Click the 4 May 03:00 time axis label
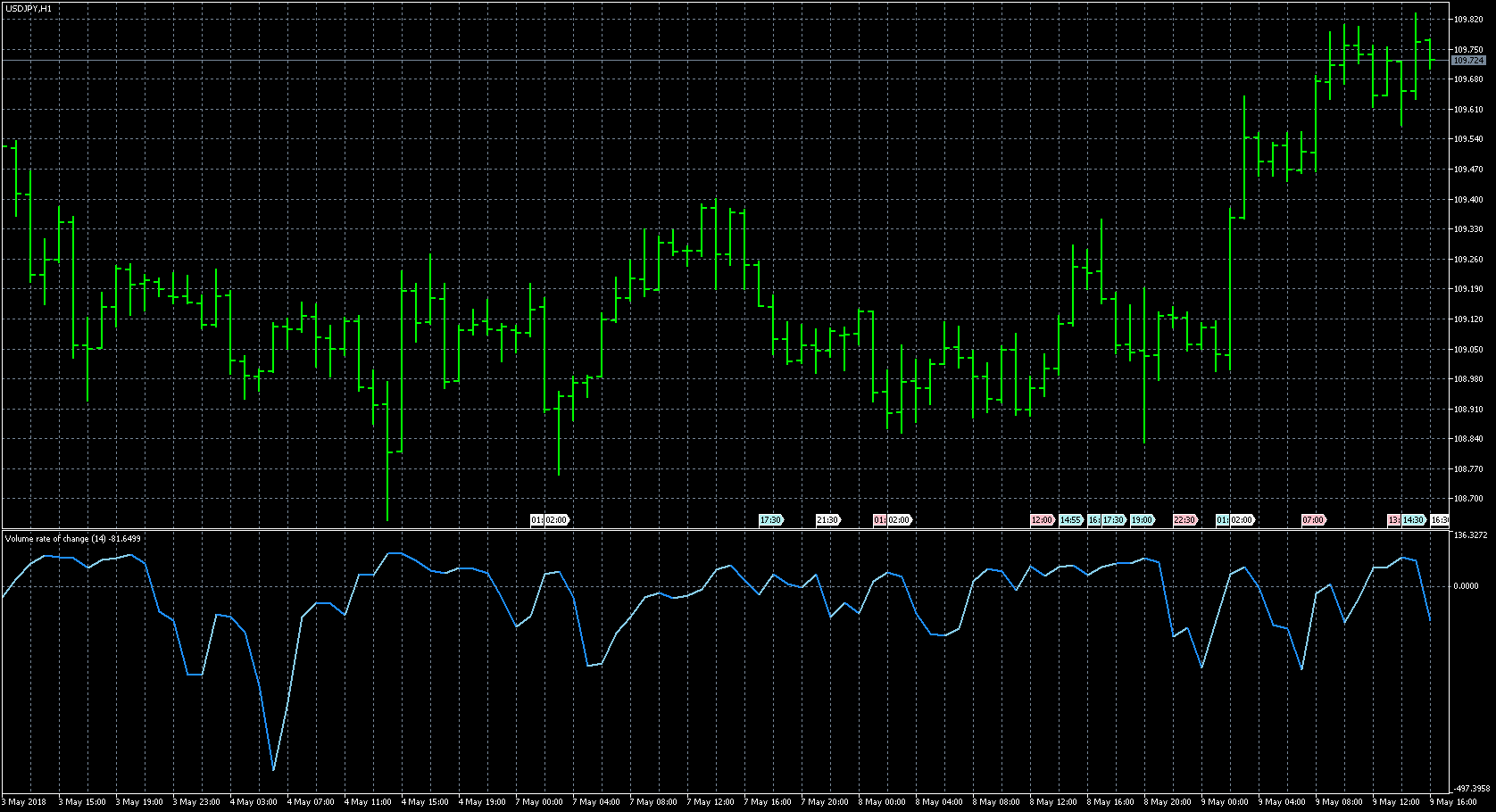This screenshot has width=1496, height=812. pyautogui.click(x=253, y=802)
